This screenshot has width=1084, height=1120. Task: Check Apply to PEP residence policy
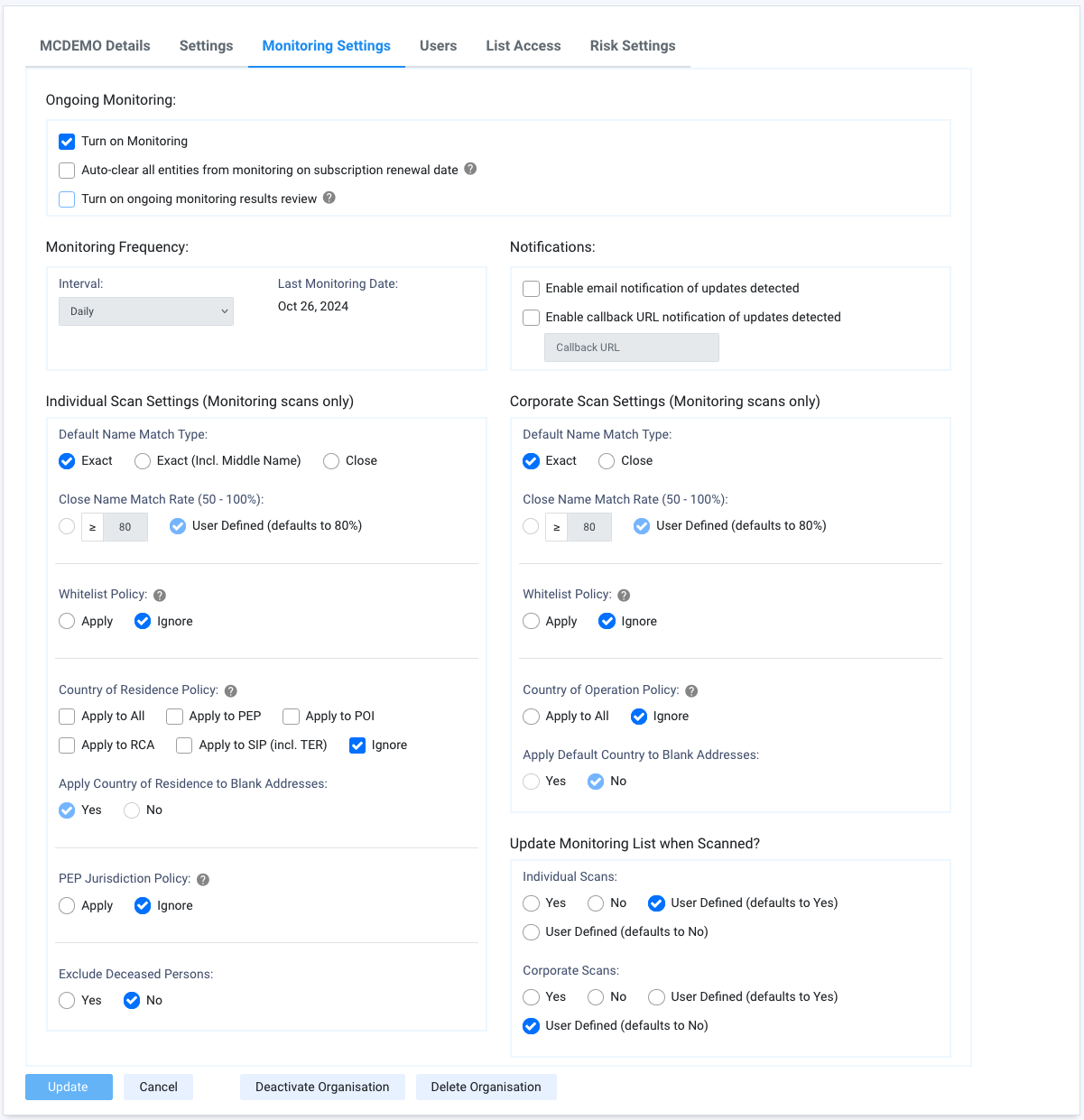(x=175, y=717)
